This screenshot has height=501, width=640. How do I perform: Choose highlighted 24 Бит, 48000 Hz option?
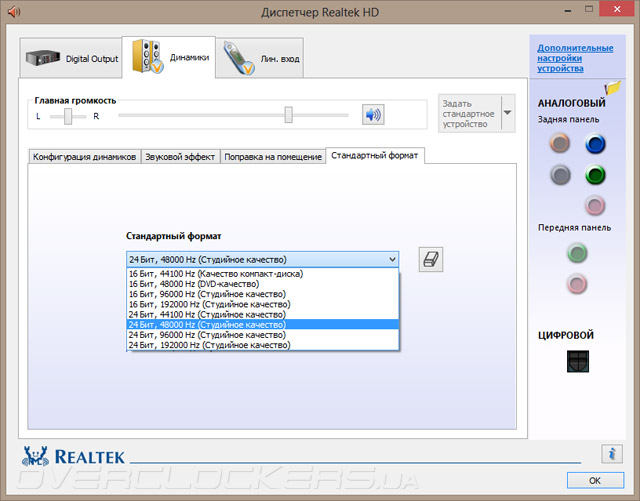[262, 325]
